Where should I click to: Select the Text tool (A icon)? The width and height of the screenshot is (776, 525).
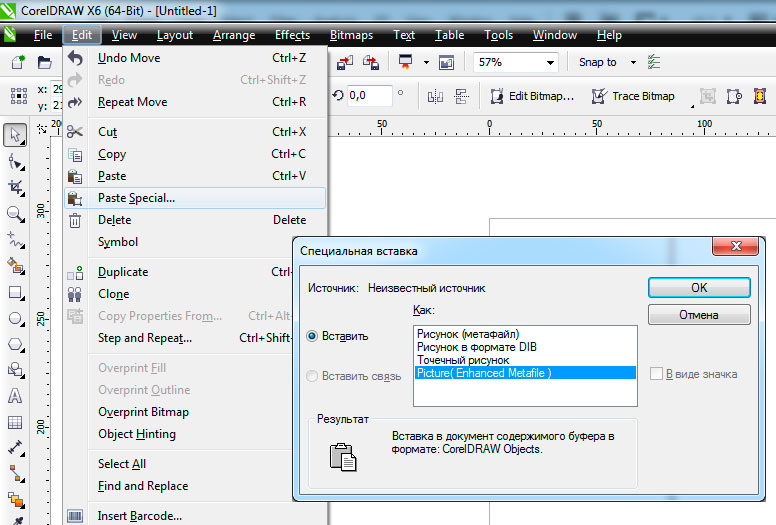pyautogui.click(x=15, y=396)
